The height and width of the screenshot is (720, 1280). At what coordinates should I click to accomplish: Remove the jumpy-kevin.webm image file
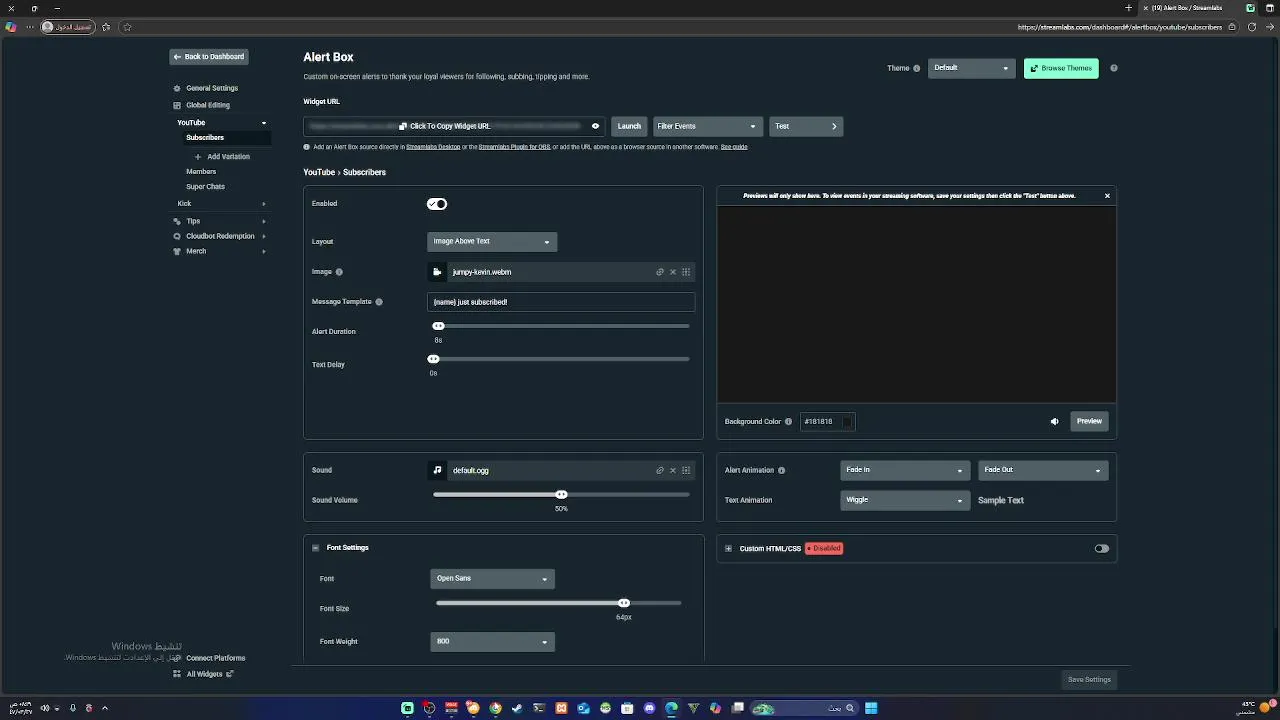(x=673, y=272)
